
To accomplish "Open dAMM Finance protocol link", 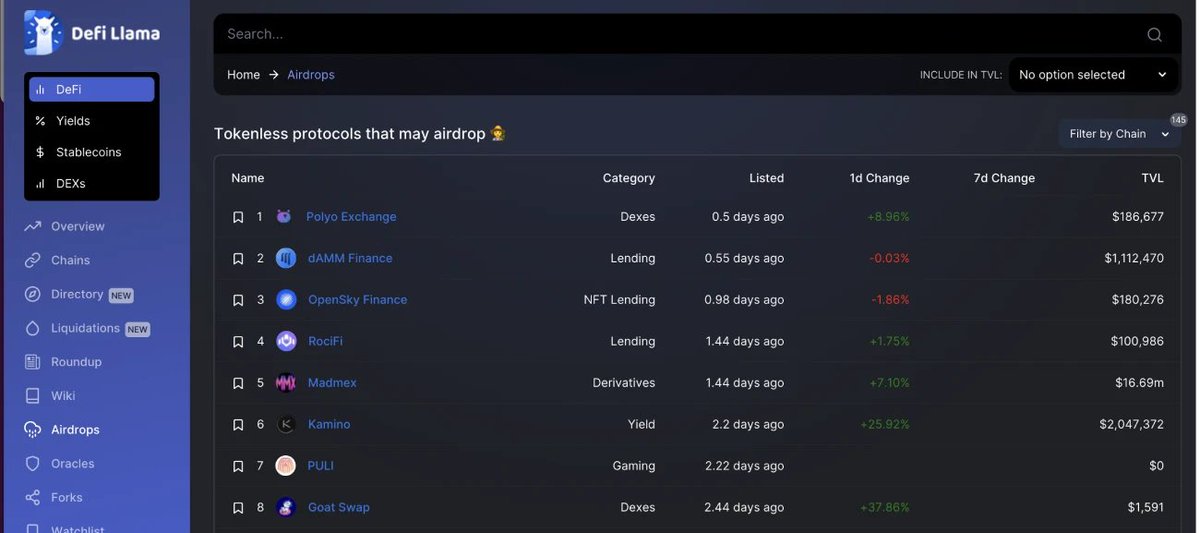I will tap(350, 258).
